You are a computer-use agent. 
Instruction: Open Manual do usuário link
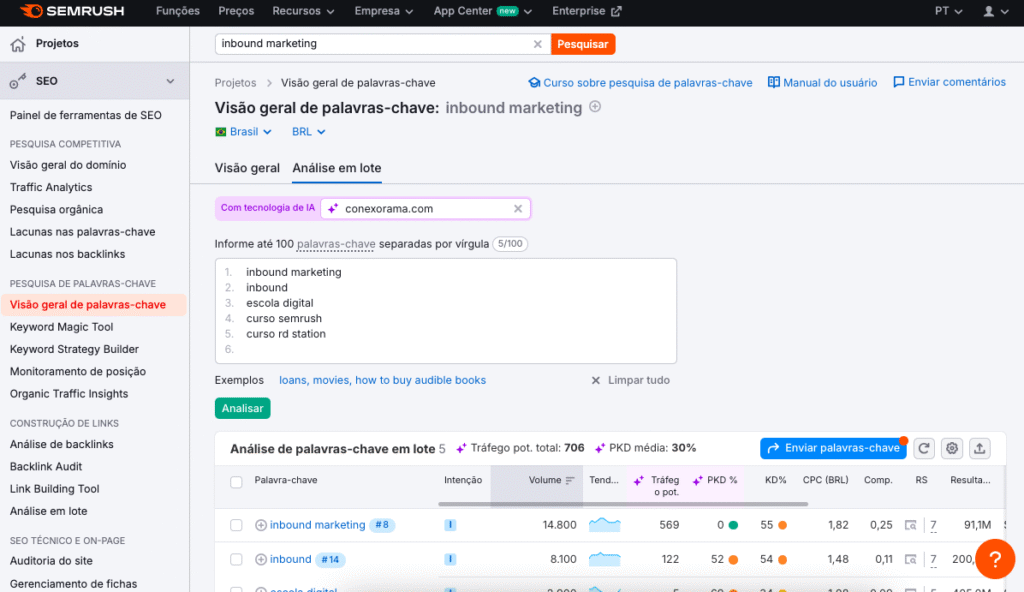(822, 83)
